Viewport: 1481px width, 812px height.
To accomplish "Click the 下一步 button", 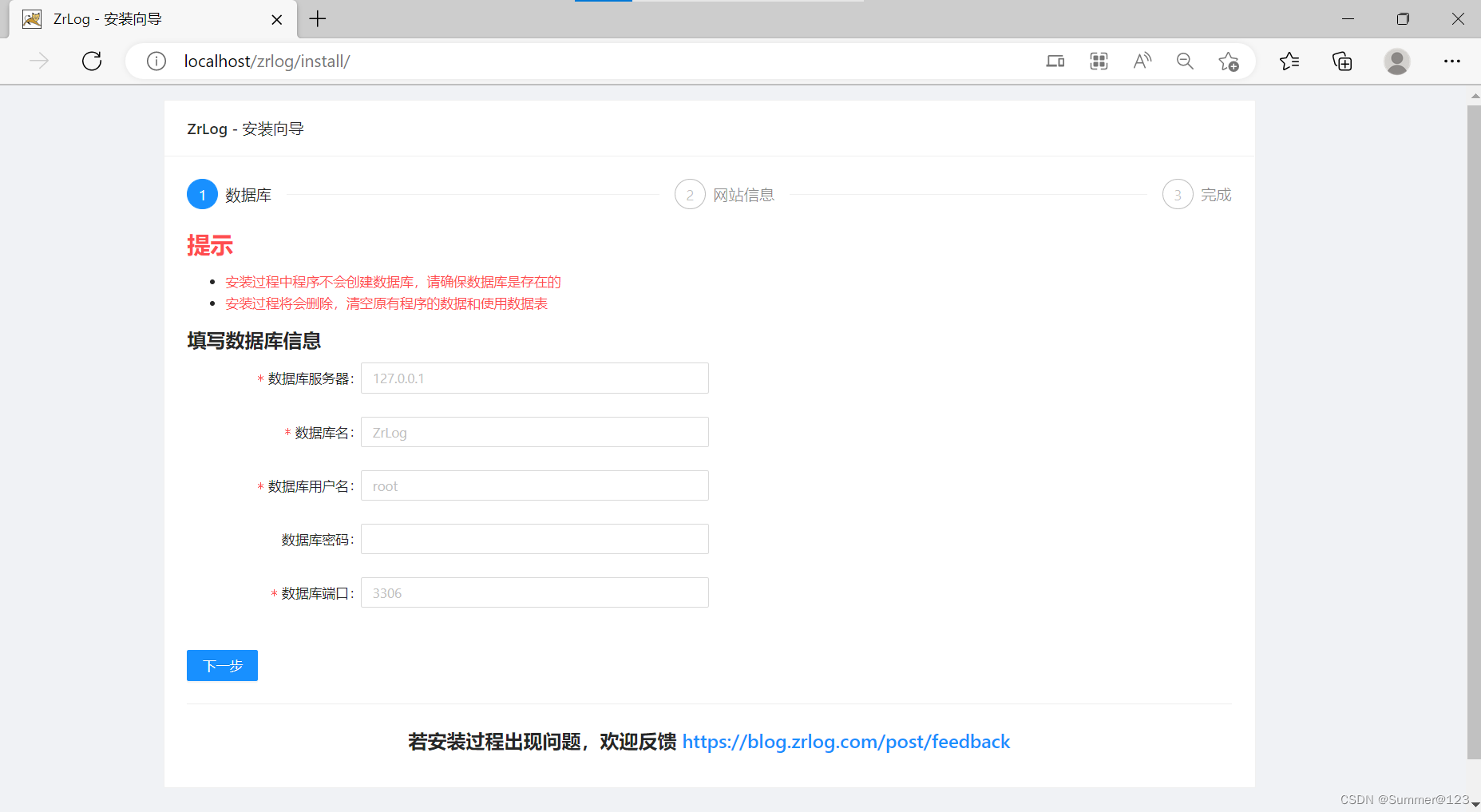I will coord(222,665).
